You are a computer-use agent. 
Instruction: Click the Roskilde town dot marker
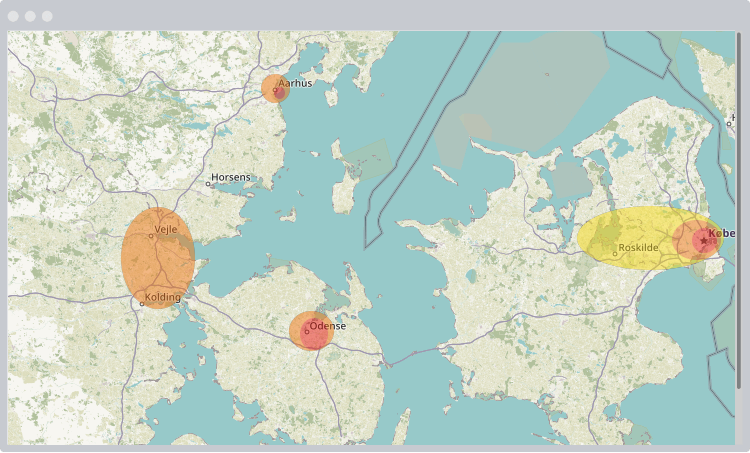click(615, 254)
